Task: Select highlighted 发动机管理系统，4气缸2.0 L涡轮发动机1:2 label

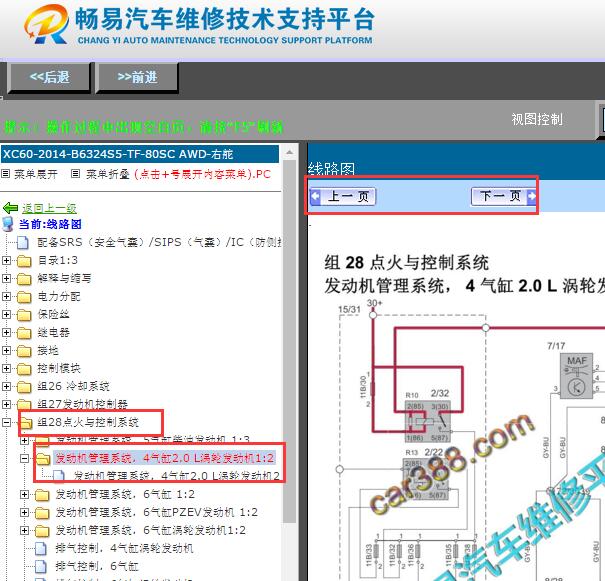Action: tap(165, 458)
